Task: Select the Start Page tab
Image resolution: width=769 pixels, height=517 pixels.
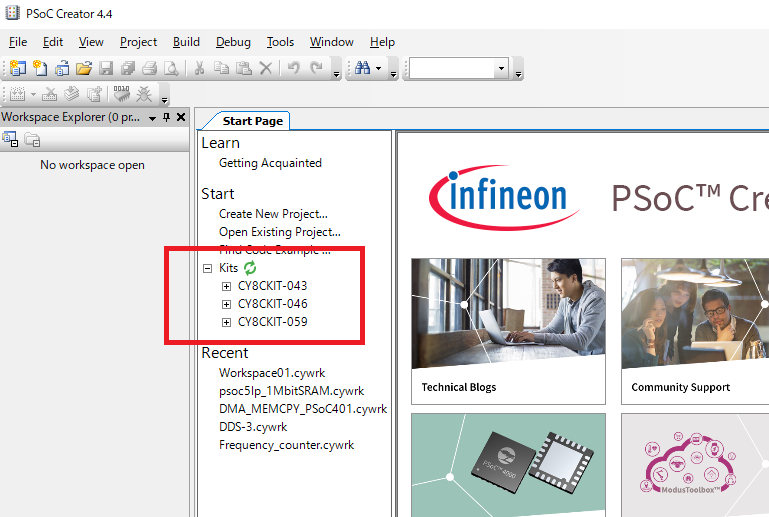Action: [252, 121]
